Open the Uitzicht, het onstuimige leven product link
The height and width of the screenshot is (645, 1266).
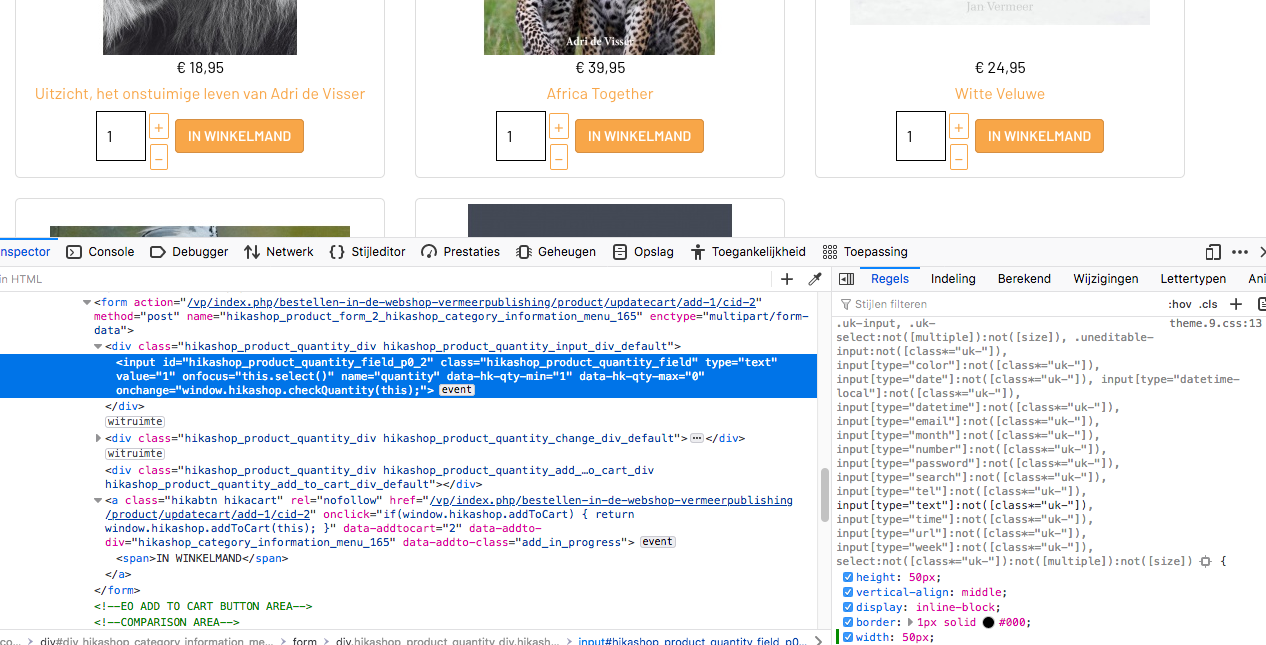200,94
